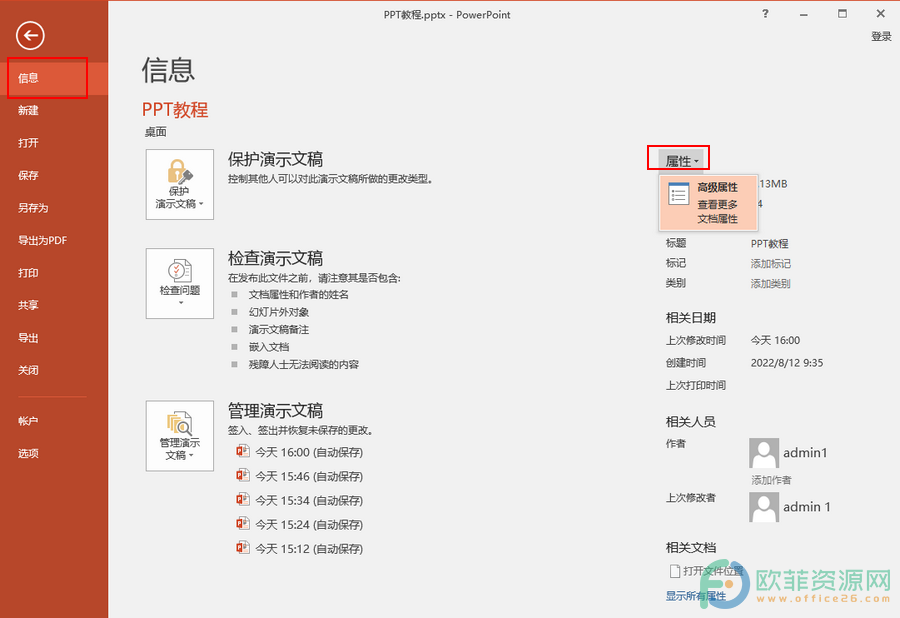Click PowerPoint file icon beside 今天 15:34
The height and width of the screenshot is (618, 900).
tap(243, 500)
